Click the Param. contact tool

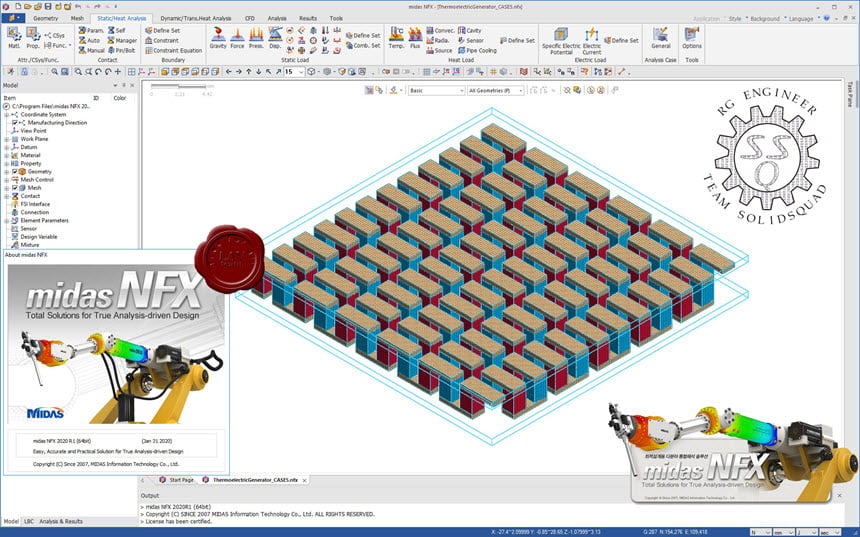coord(91,31)
